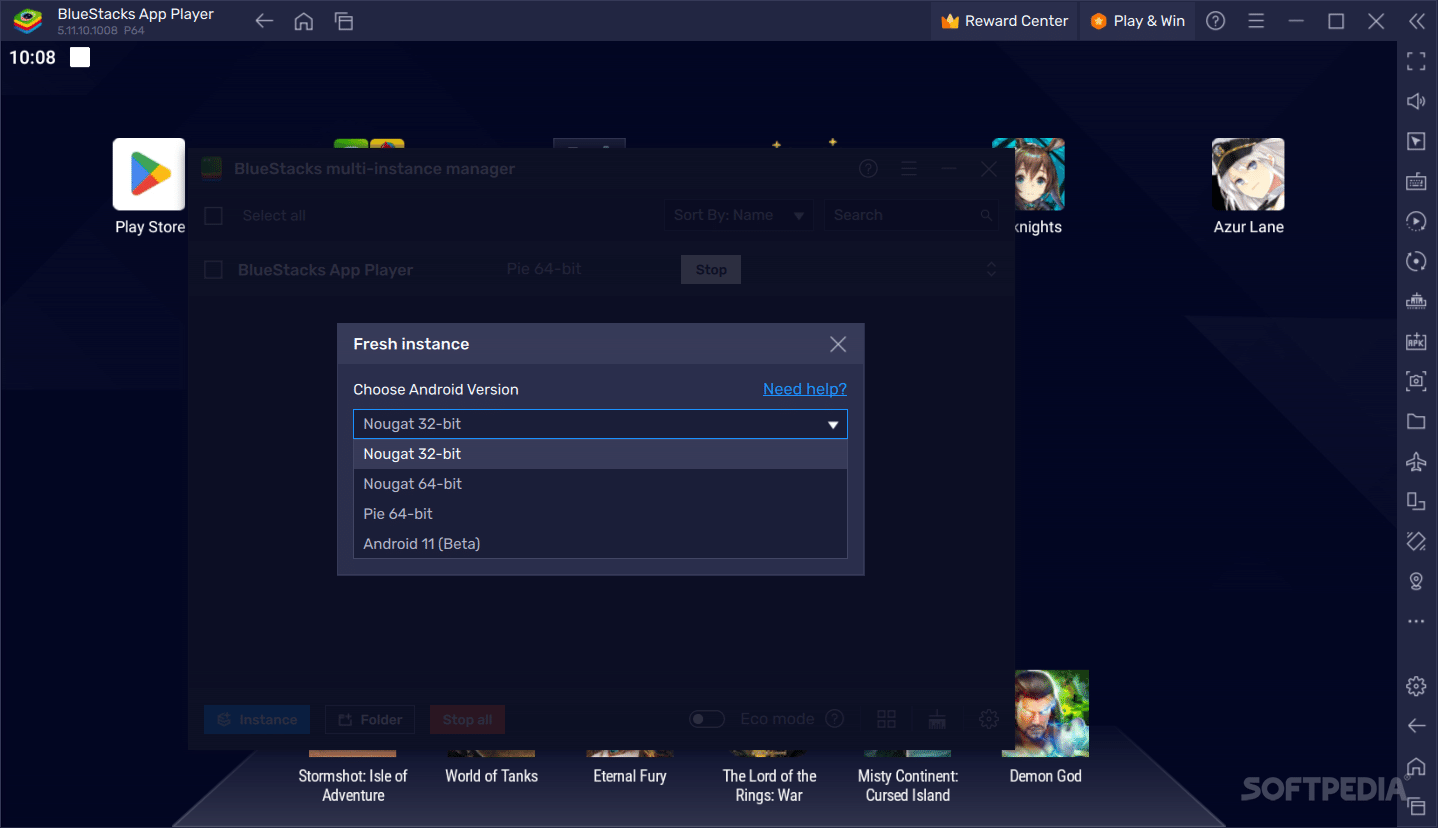Click the Instance button in manager
This screenshot has height=828, width=1438.
tap(257, 720)
